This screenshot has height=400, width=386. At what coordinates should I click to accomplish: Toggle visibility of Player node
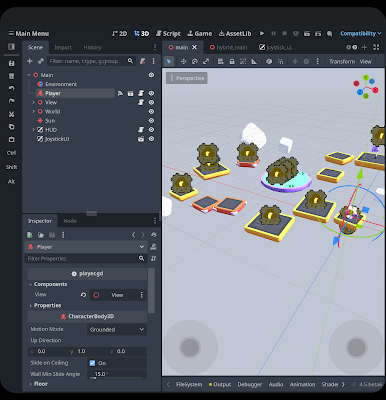tap(151, 93)
